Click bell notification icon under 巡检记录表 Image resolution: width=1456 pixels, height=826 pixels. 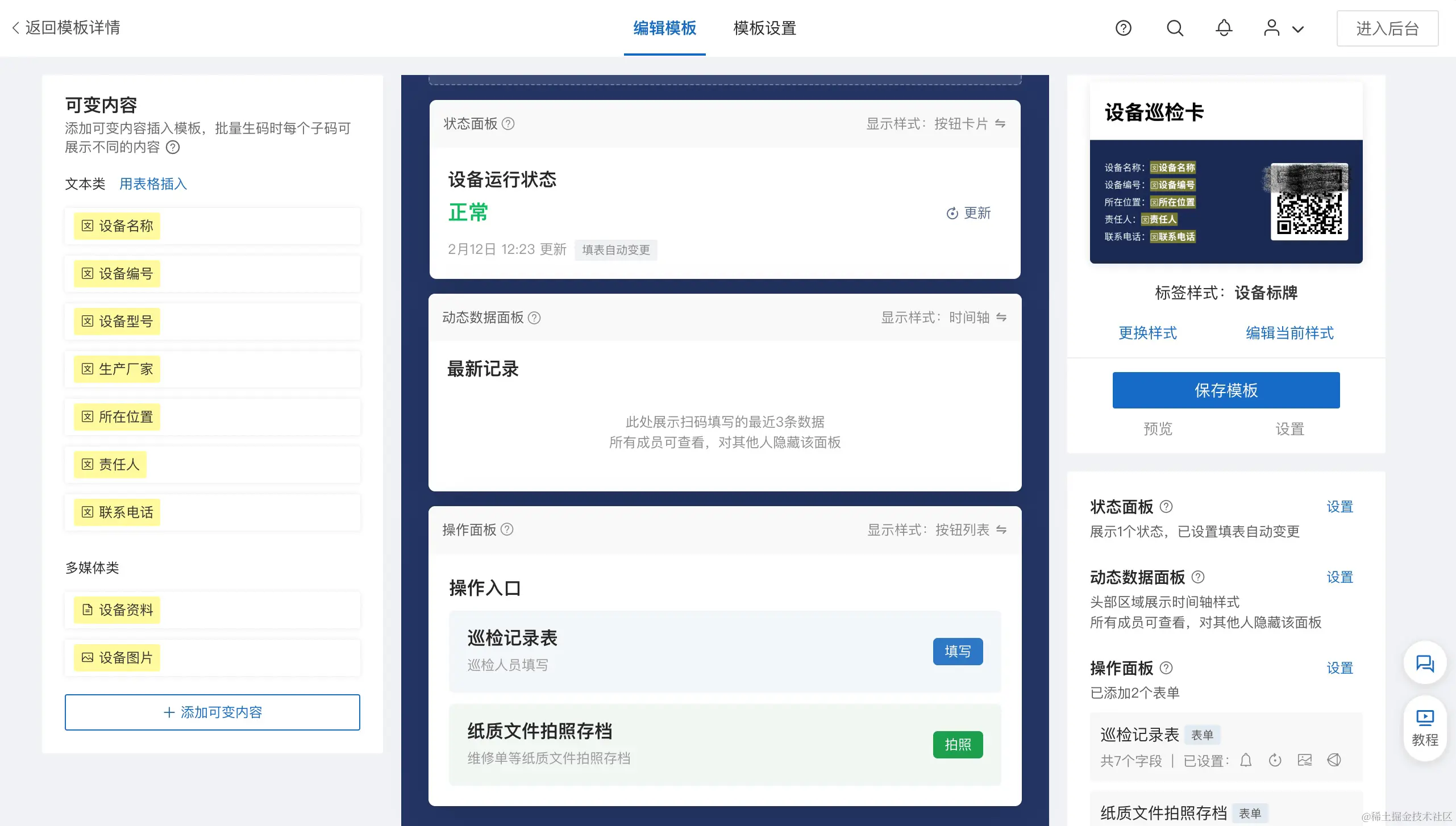click(x=1246, y=760)
